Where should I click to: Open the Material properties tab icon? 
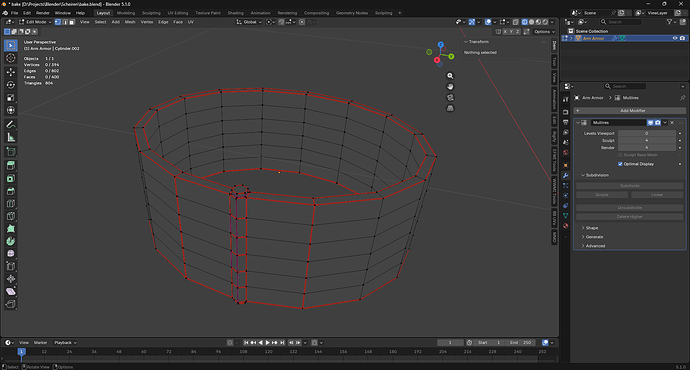(565, 226)
